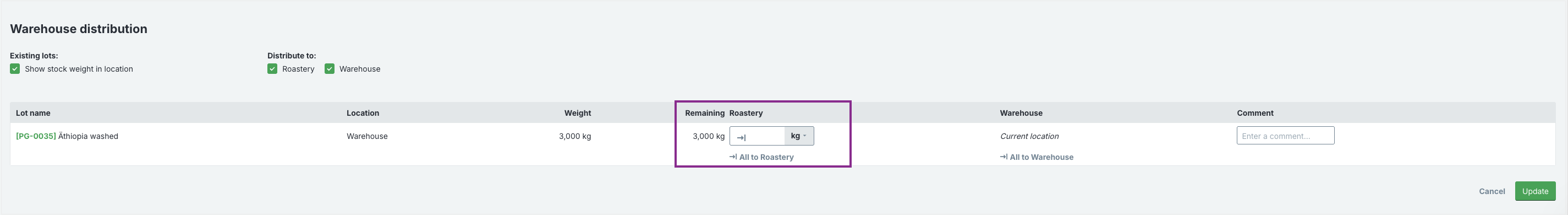Click the arrow icon beside All to Roastery

pyautogui.click(x=733, y=157)
